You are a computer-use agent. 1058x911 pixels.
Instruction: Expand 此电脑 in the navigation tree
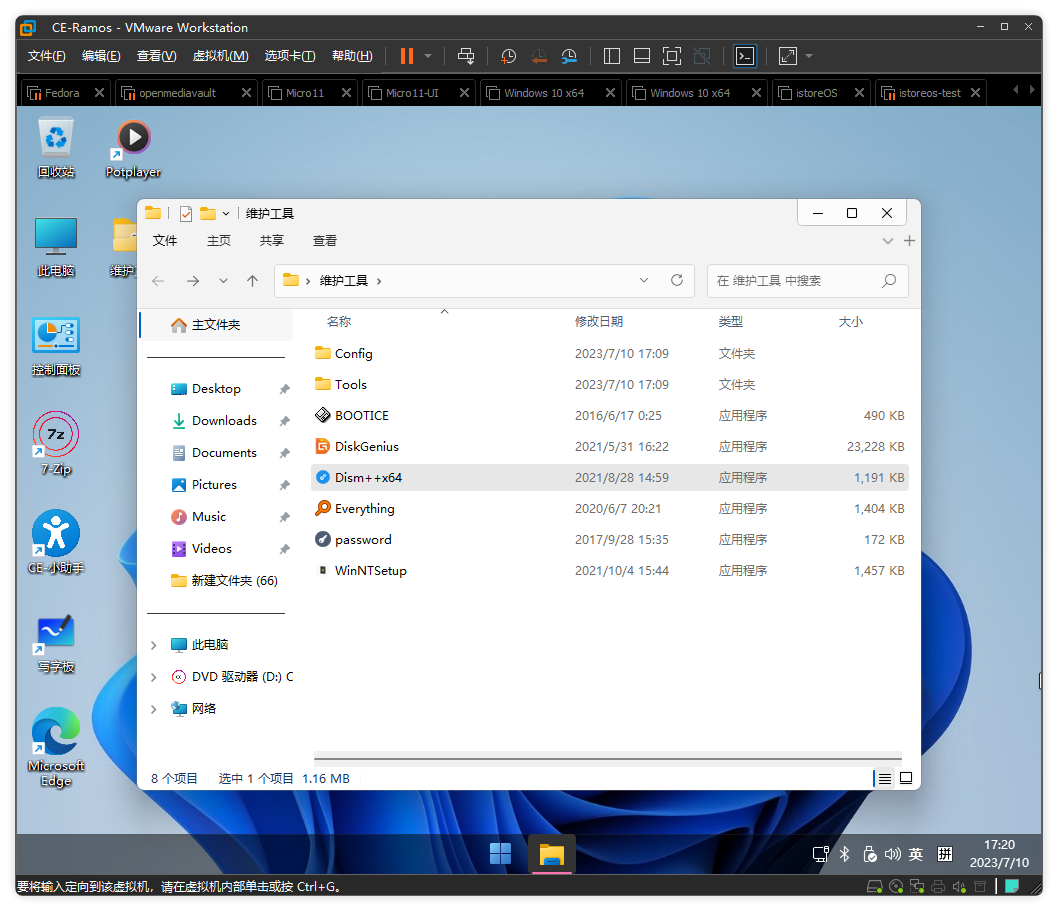point(154,645)
